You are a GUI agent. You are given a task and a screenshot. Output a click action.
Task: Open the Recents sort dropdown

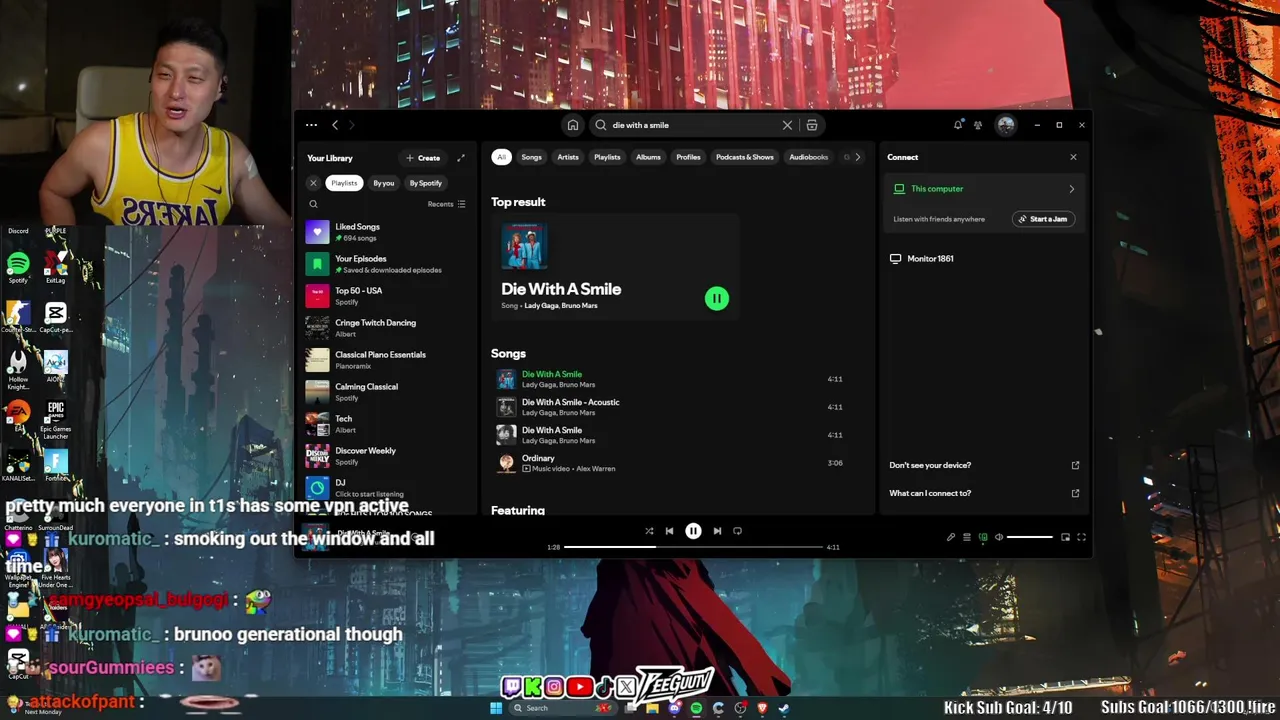coord(446,204)
